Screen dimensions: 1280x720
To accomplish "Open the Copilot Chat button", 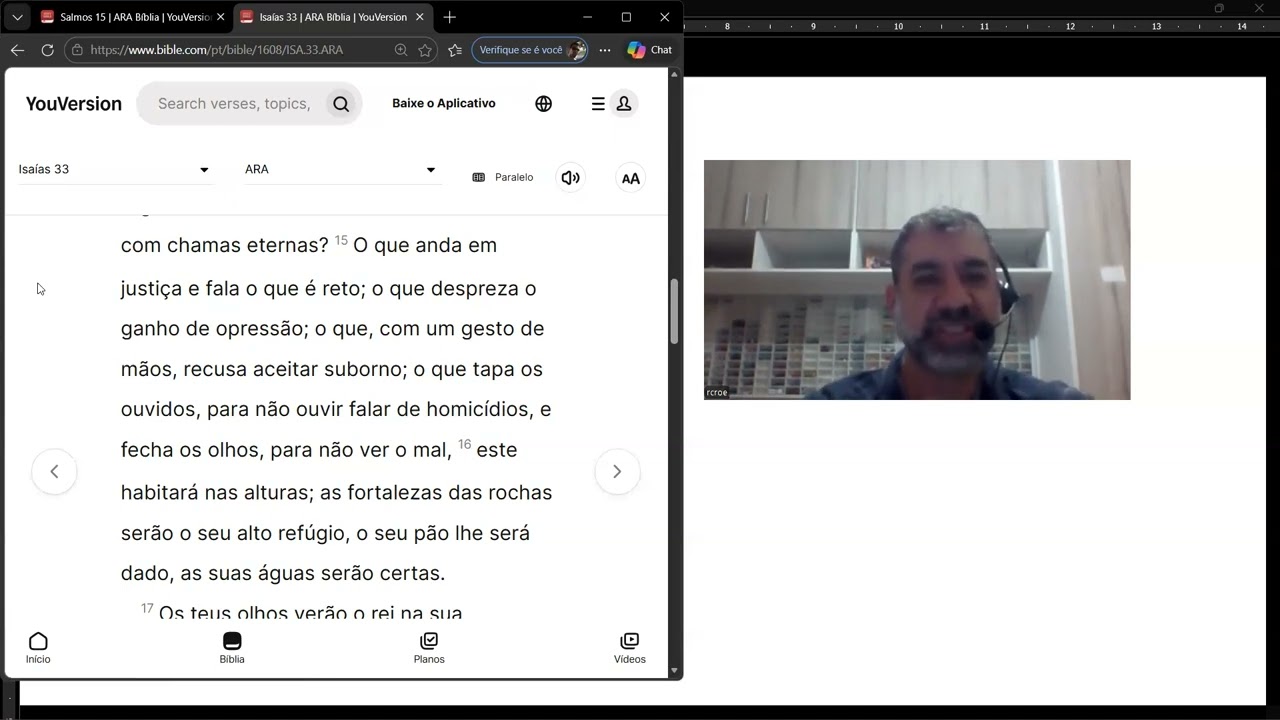I will pos(650,50).
